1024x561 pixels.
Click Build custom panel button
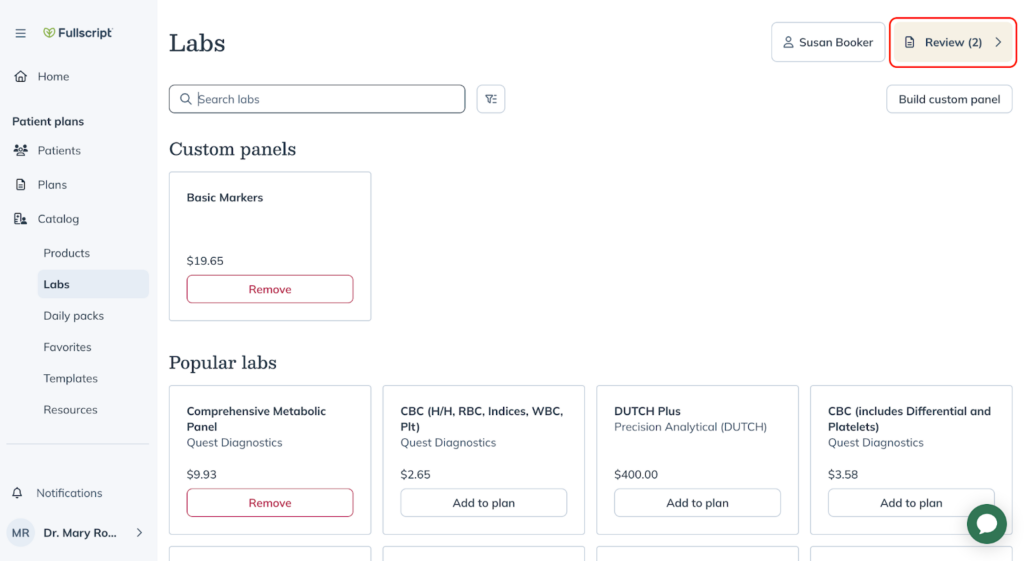pyautogui.click(x=949, y=99)
